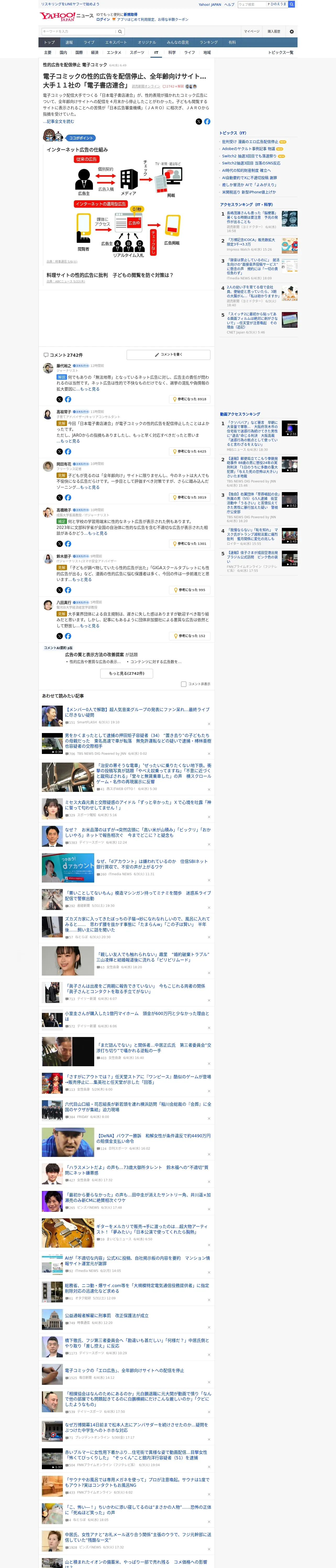Screen dimensions: 336x1568
Task: Open the ランキング tab
Action: click(x=209, y=42)
